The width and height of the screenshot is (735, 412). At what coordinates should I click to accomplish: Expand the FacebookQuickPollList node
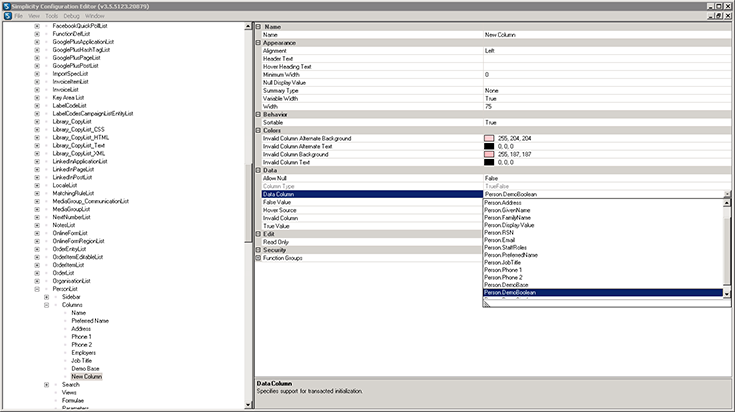[37, 26]
